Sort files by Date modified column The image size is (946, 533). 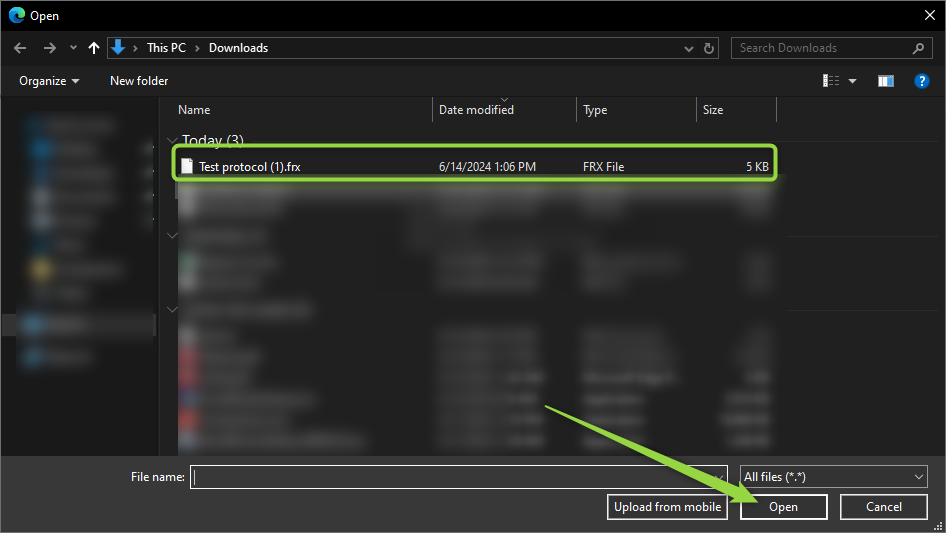point(476,110)
